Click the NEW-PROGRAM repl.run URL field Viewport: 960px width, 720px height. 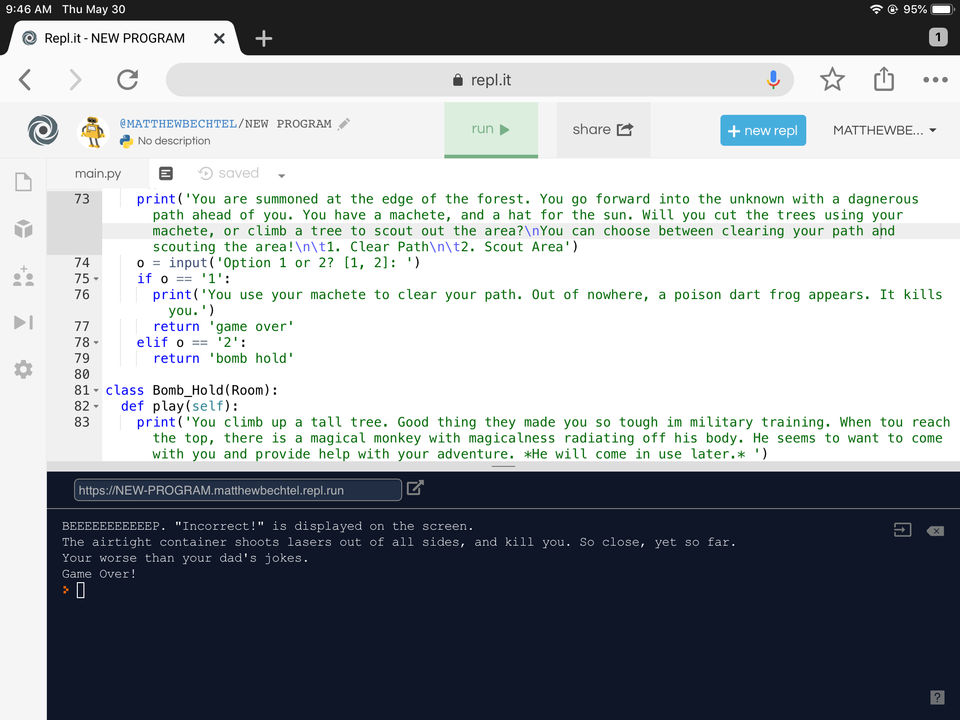(238, 490)
